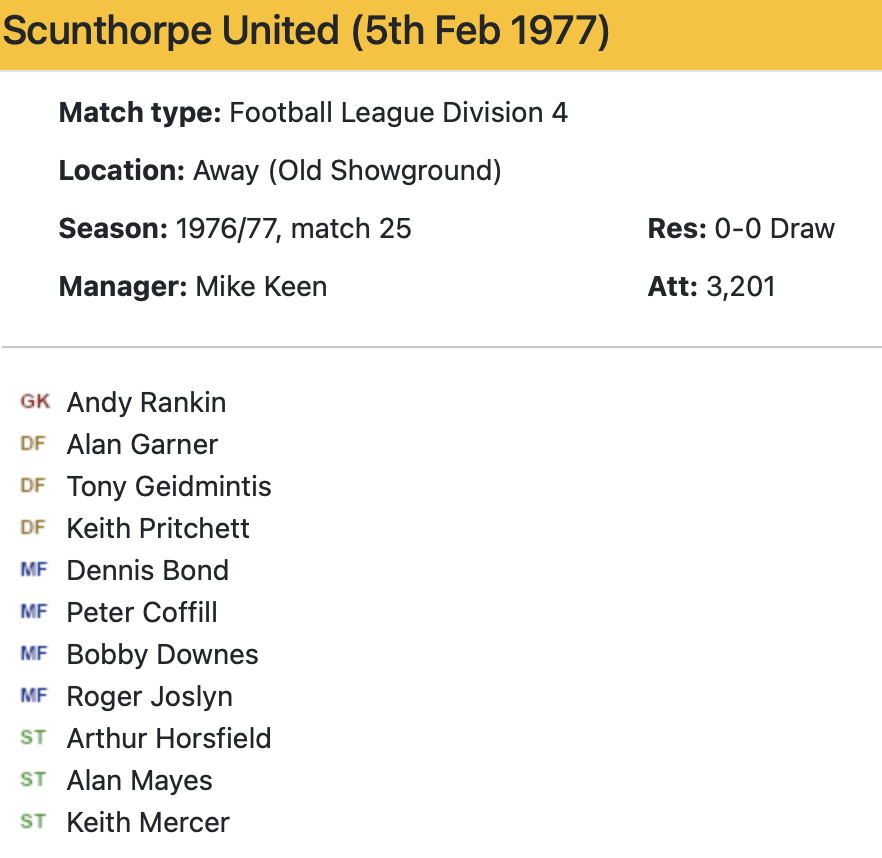This screenshot has height=858, width=882.
Task: Select Alan Mayes from the lineup
Action: [x=139, y=780]
